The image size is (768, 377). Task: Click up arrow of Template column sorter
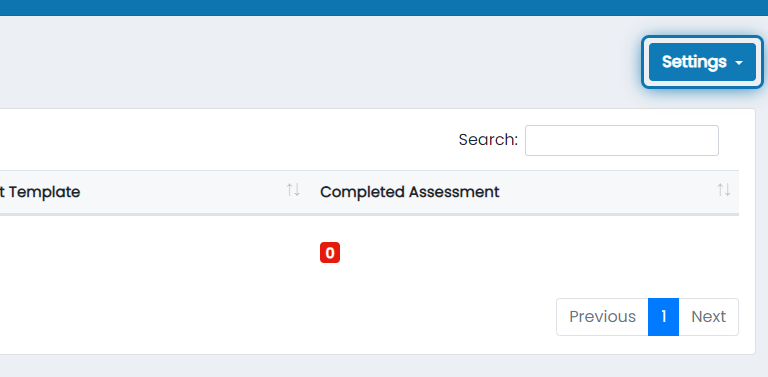(290, 189)
